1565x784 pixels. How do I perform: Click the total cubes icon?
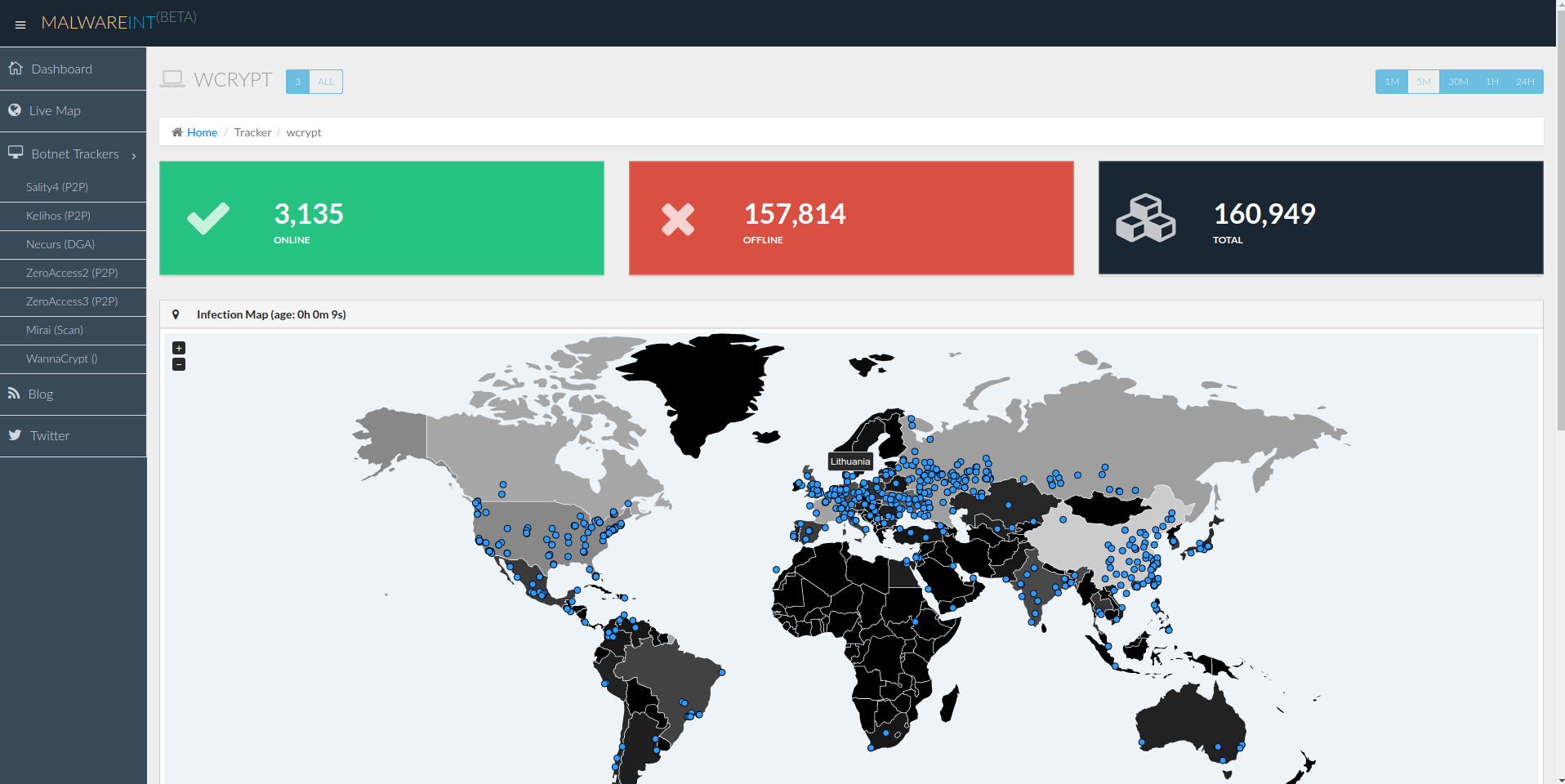point(1145,218)
